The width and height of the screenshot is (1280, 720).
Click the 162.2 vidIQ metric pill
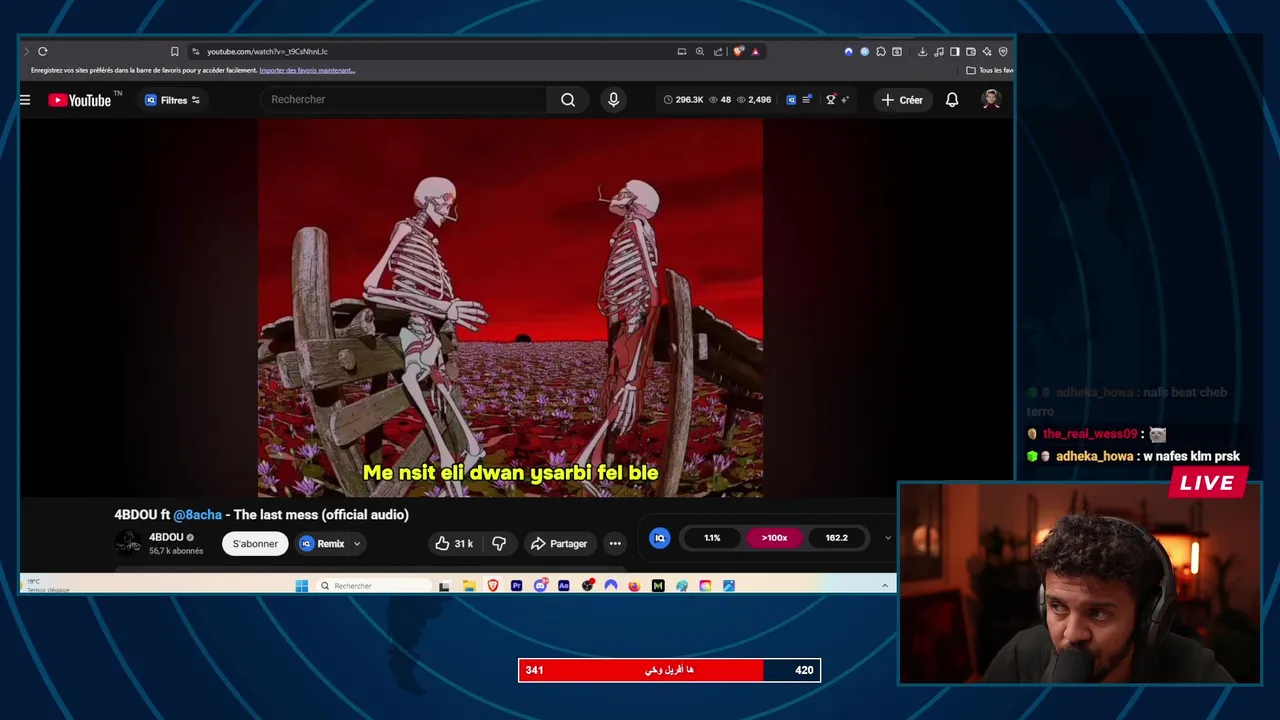pos(836,538)
